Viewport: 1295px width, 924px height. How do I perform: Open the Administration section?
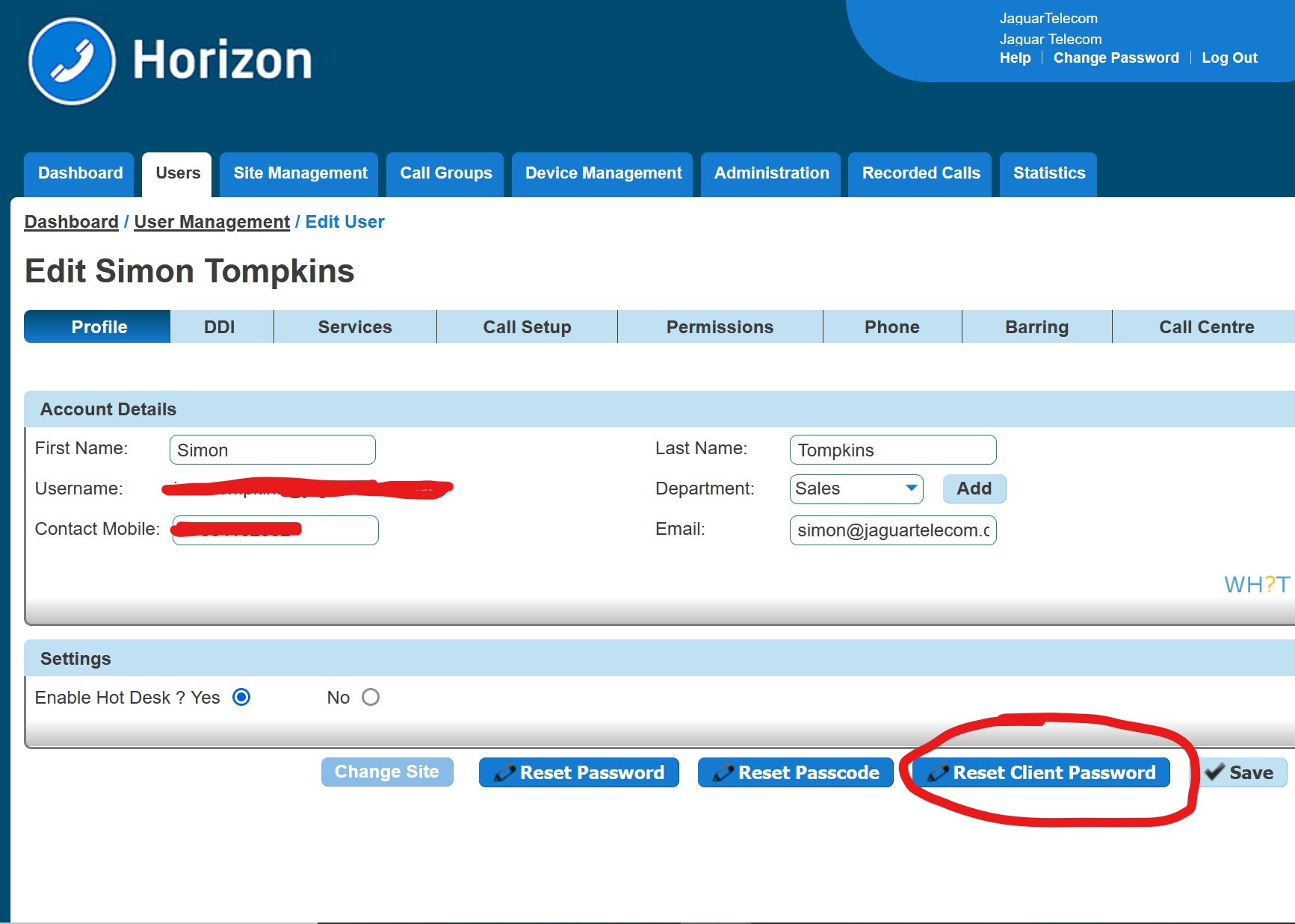(770, 173)
